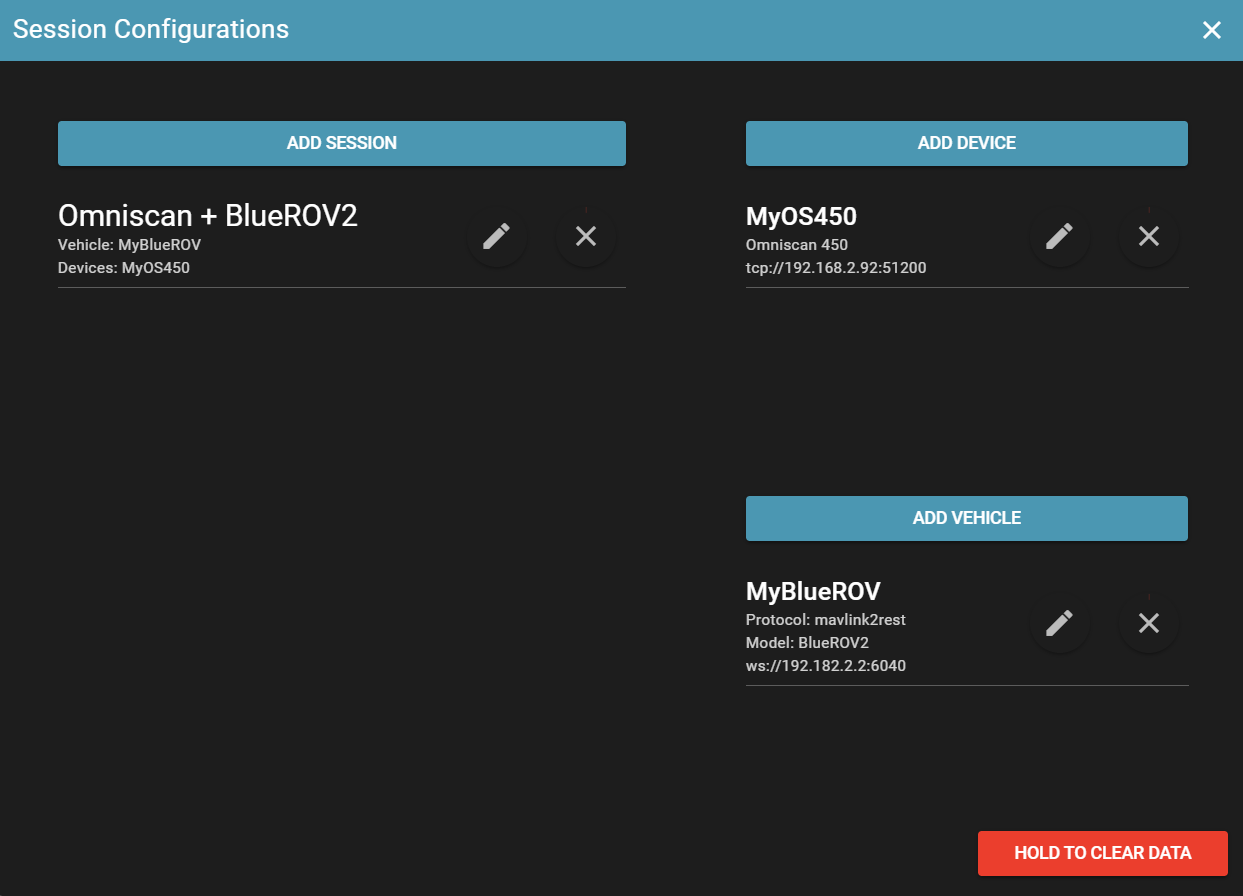Click the ws://192.182.2.2:6040 address text
Viewport: 1243px width, 896px height.
point(826,665)
